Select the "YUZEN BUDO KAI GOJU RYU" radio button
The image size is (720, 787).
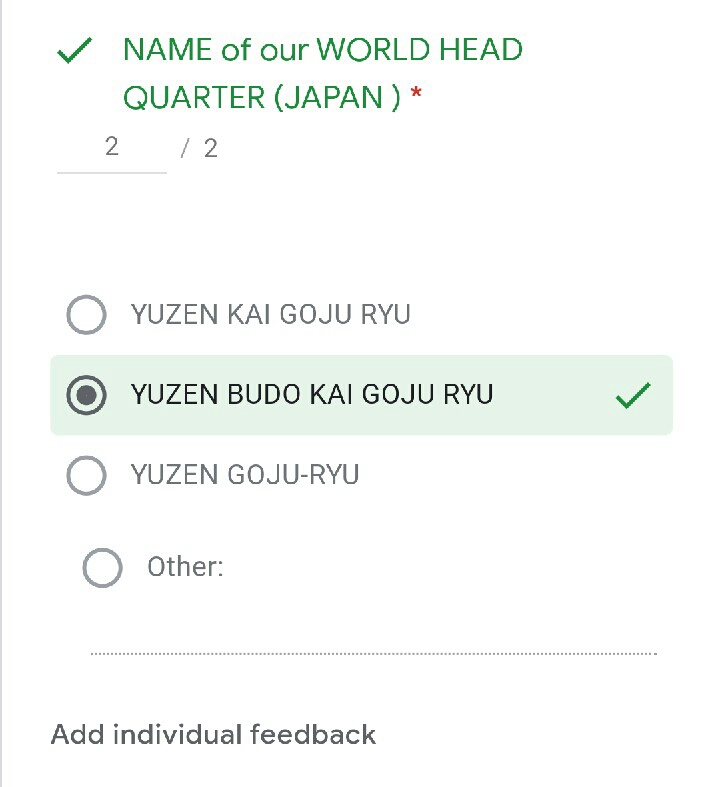tap(86, 395)
